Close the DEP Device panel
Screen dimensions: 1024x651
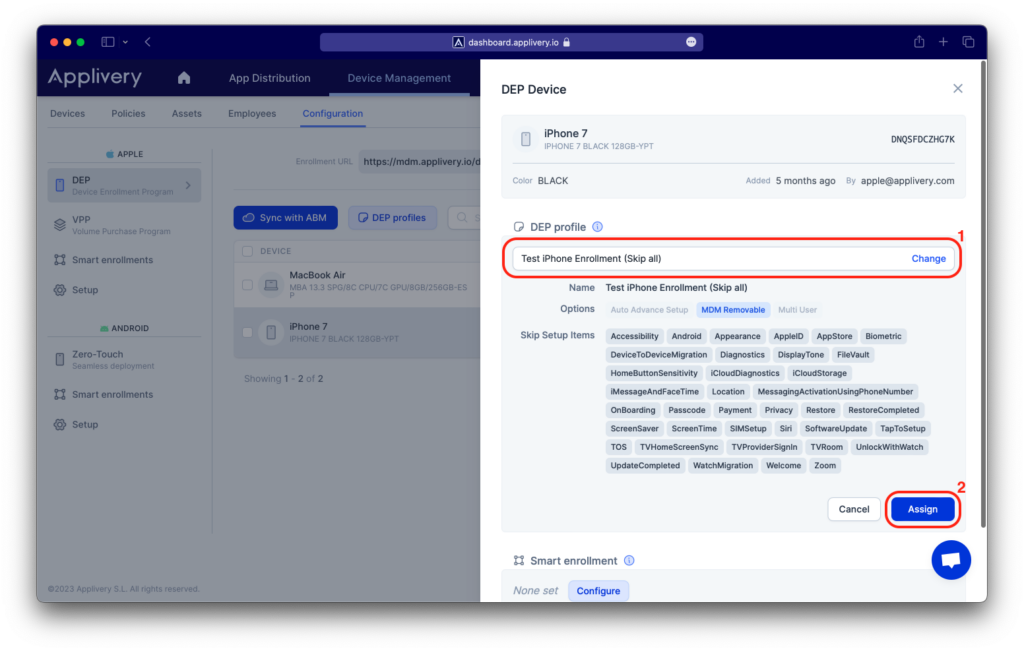[x=957, y=88]
